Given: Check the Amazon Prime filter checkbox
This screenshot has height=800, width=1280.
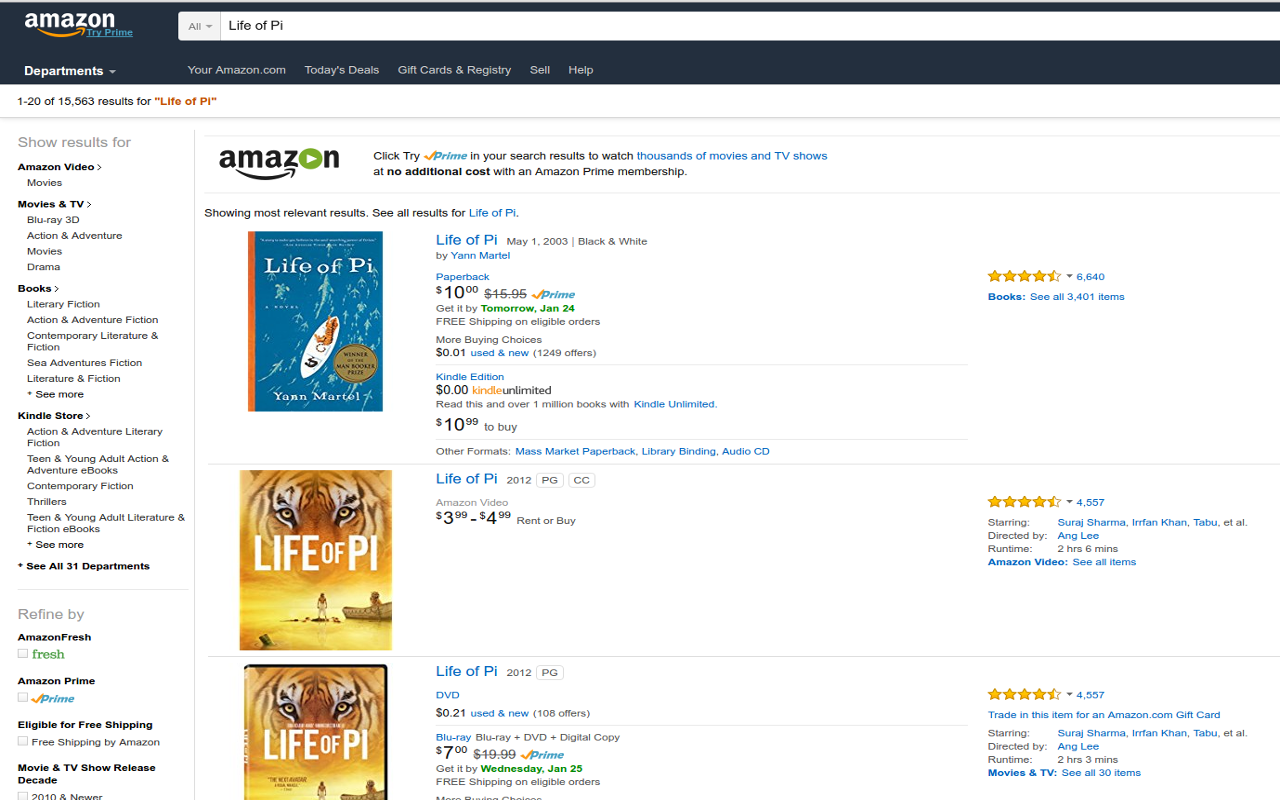Looking at the screenshot, I should [x=23, y=698].
